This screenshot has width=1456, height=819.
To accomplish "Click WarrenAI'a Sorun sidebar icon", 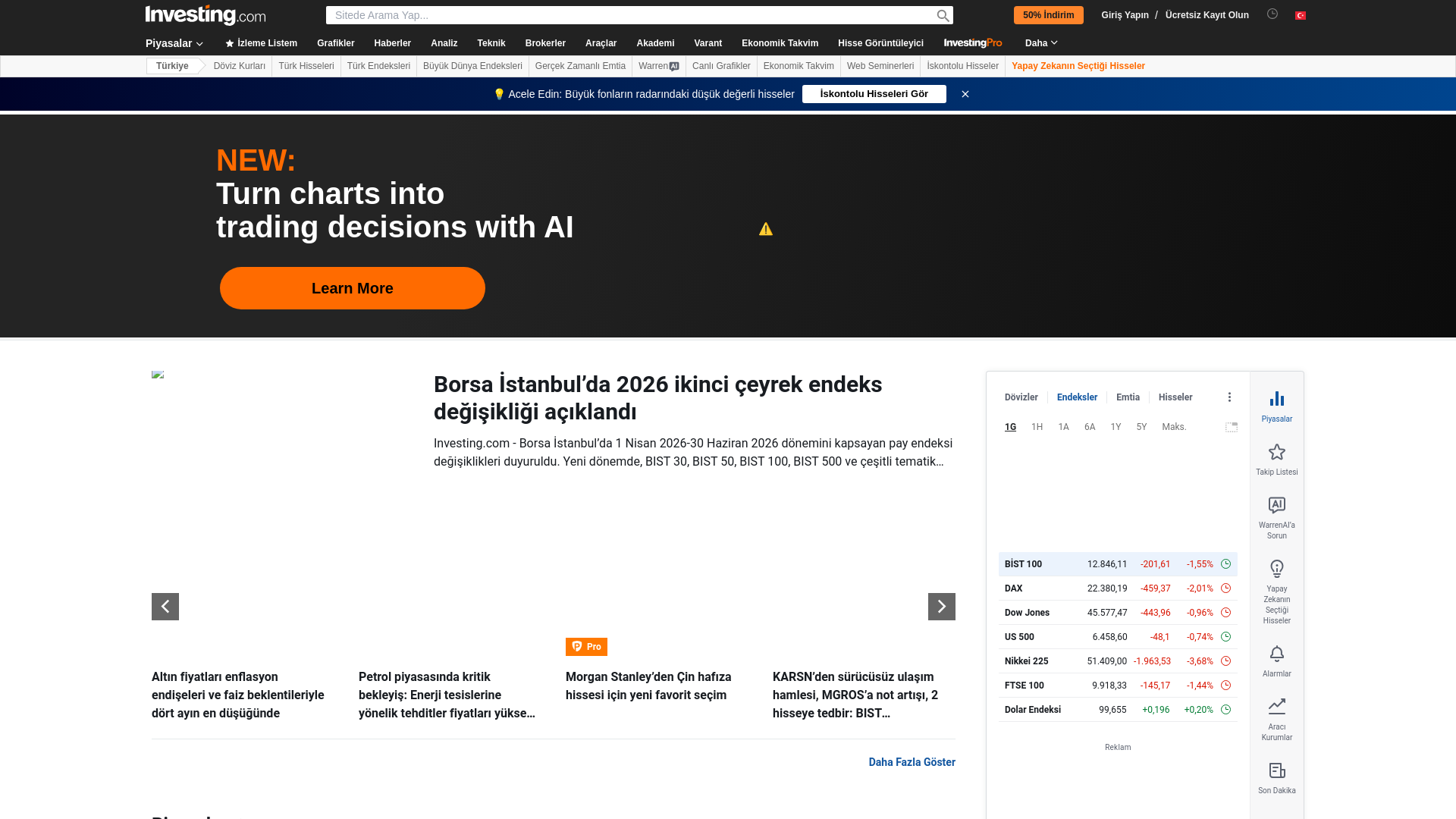I will (x=1277, y=505).
